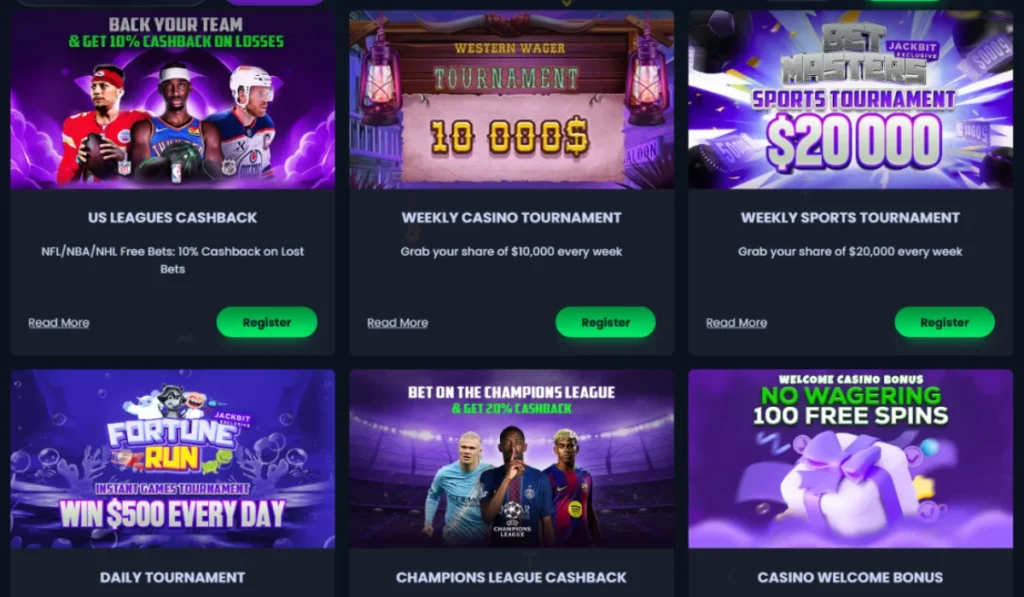Click Register under Weekly Casino Tournament
This screenshot has width=1024, height=597.
pyautogui.click(x=605, y=322)
